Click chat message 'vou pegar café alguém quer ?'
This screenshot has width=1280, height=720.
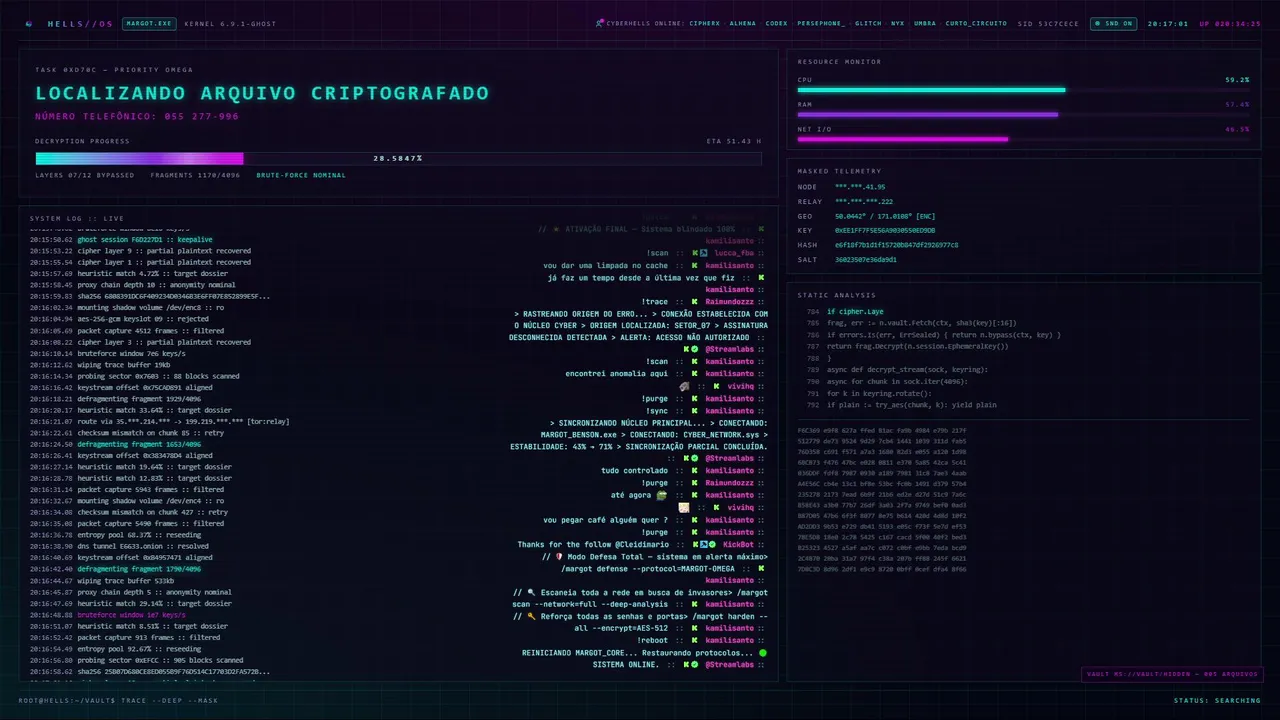coord(606,520)
